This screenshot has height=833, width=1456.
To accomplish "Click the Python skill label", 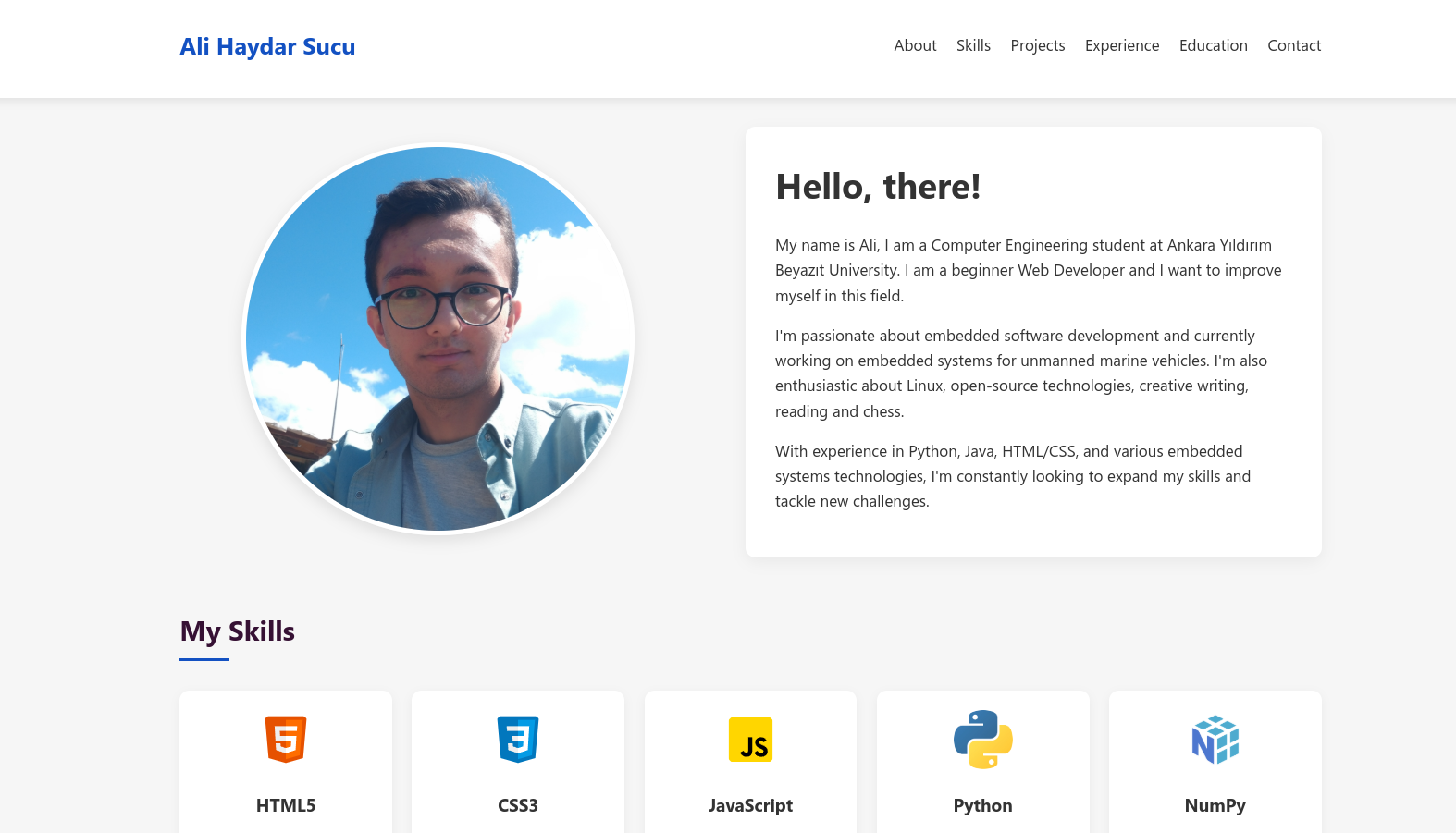I will 982,805.
